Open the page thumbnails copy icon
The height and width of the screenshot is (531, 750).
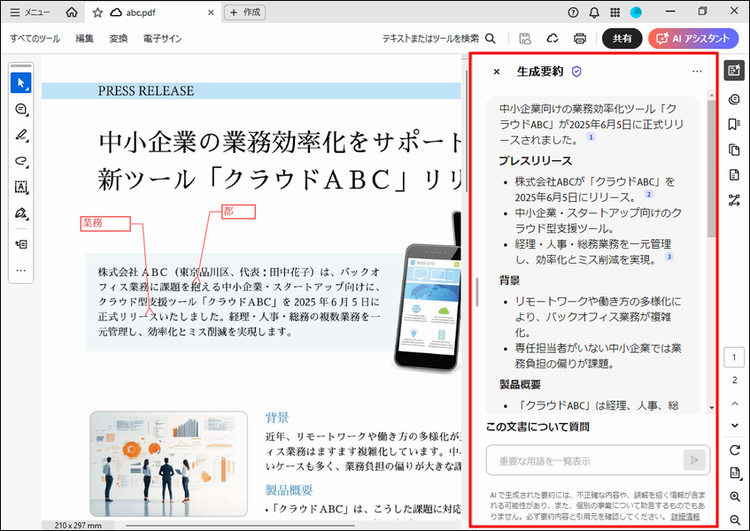click(x=734, y=150)
